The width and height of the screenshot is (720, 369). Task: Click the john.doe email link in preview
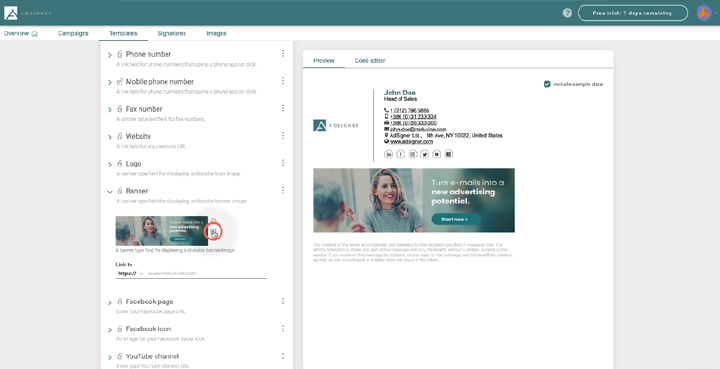click(x=418, y=129)
